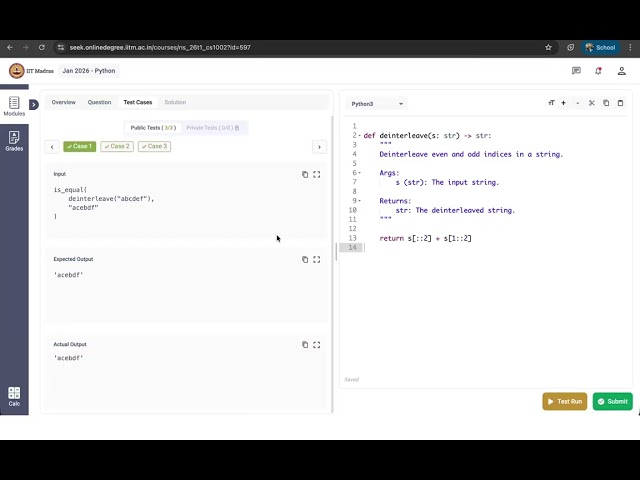The width and height of the screenshot is (640, 480).
Task: Select Case 2 test case
Action: (x=117, y=147)
